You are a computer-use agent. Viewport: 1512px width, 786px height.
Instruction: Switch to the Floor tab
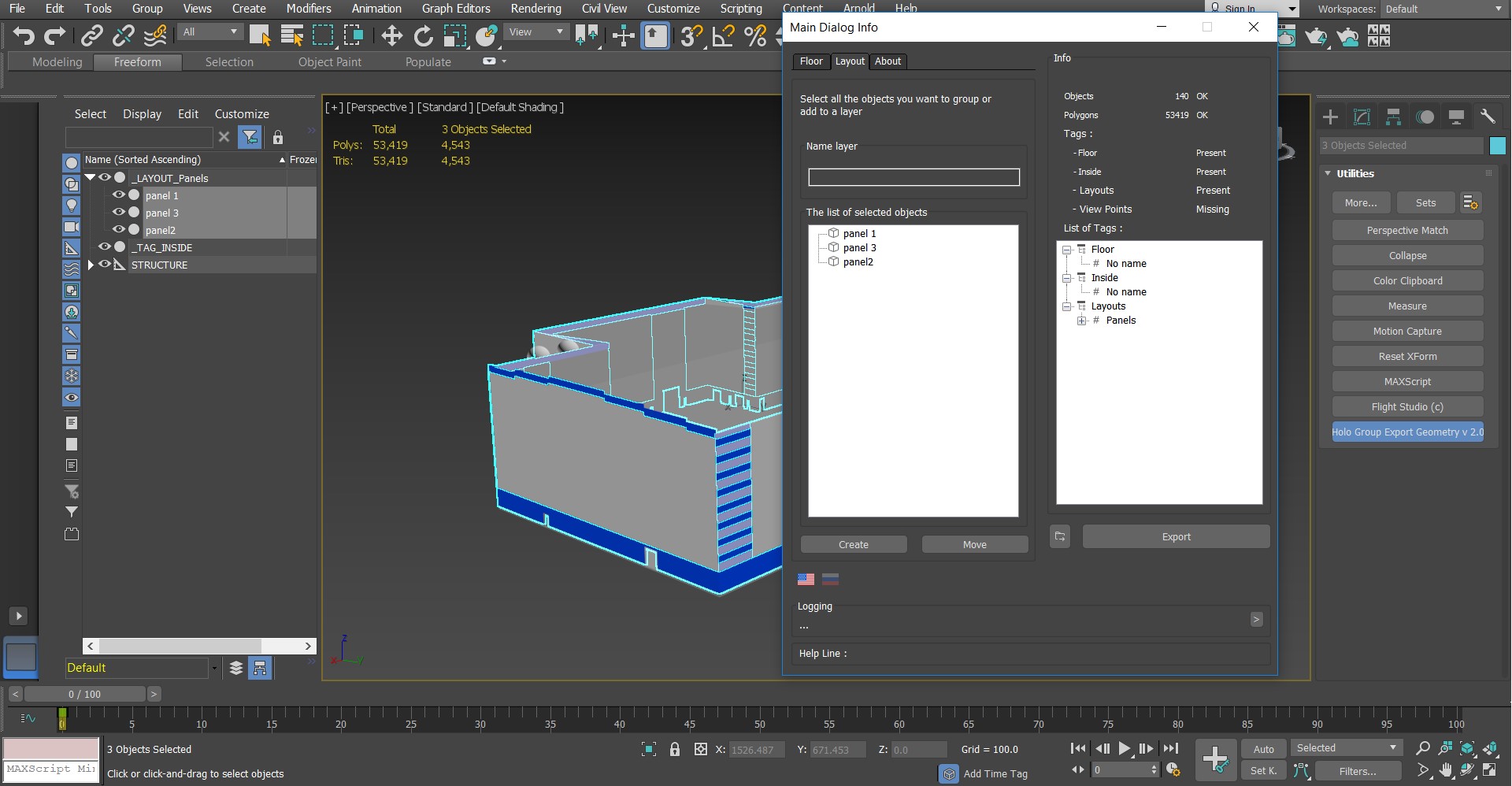tap(811, 61)
